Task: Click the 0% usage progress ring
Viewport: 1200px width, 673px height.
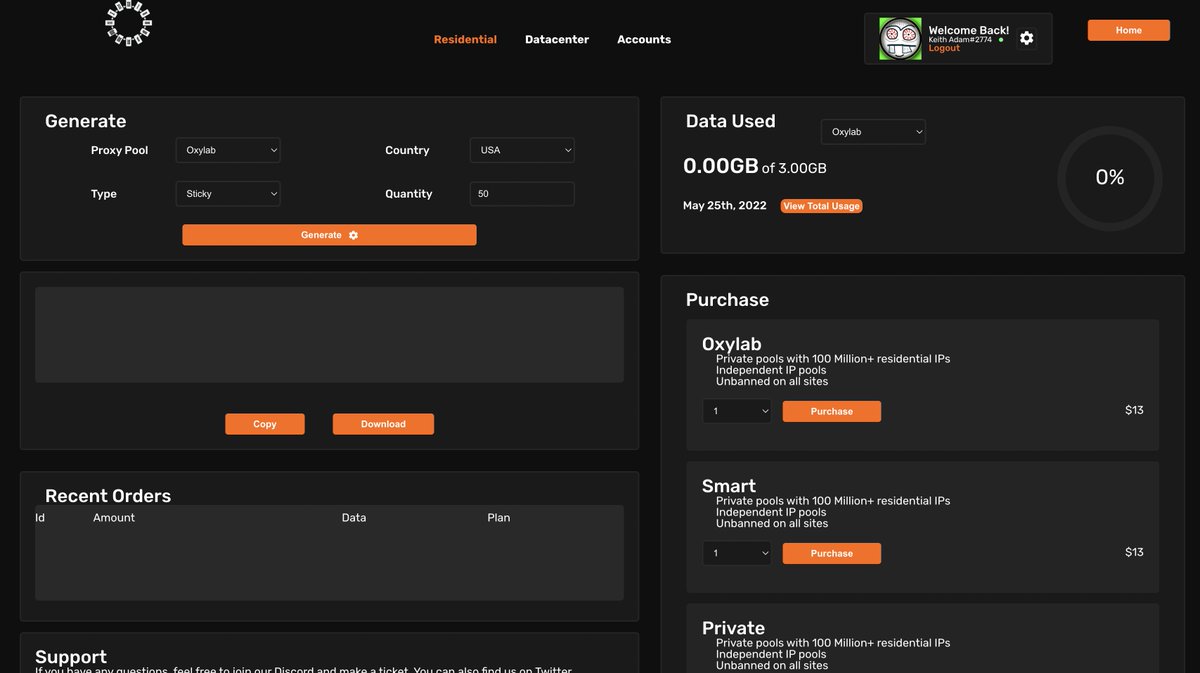Action: tap(1109, 178)
